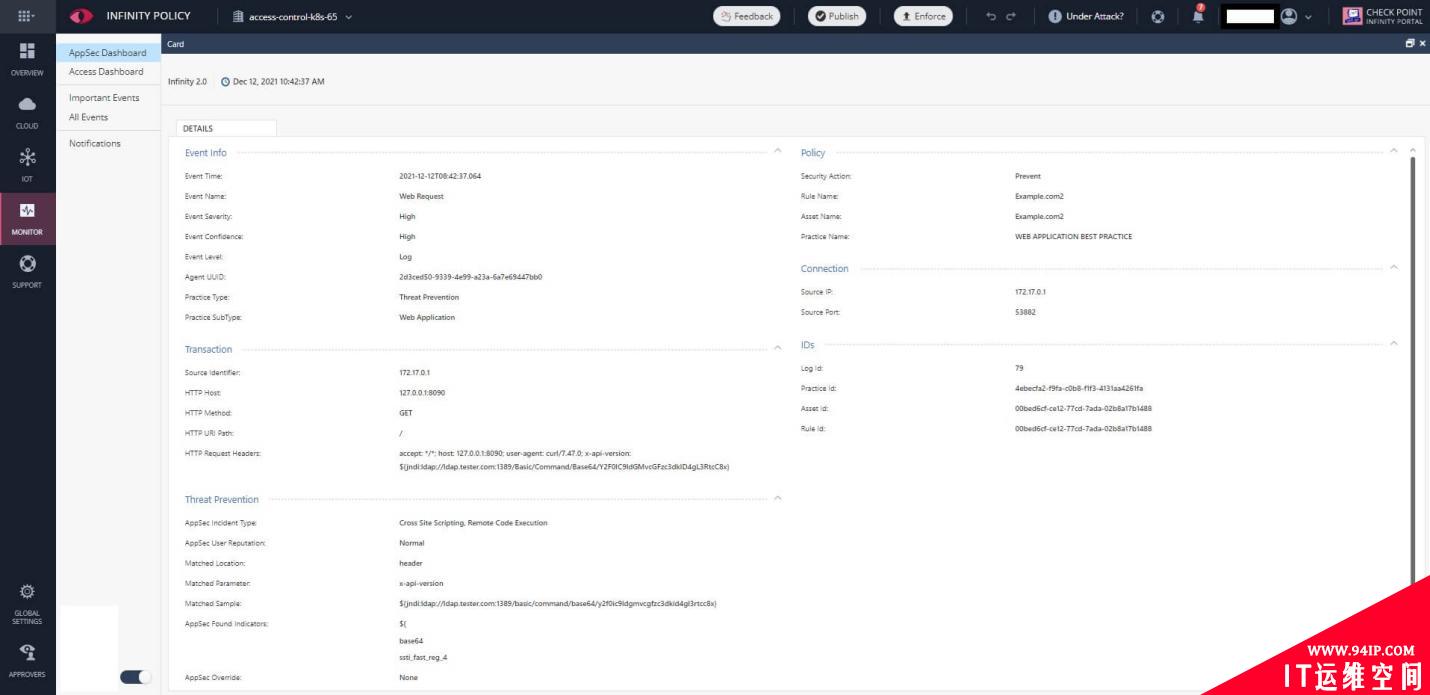Viewport: 1430px width, 695px height.
Task: Click the clock icon beside the event date
Action: coord(225,82)
